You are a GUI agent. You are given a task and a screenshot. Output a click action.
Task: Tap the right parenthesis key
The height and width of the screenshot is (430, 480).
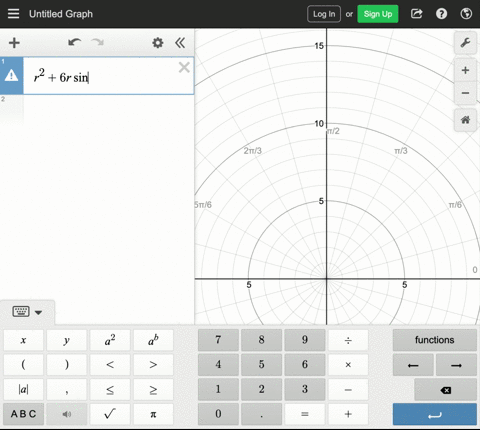coord(67,365)
